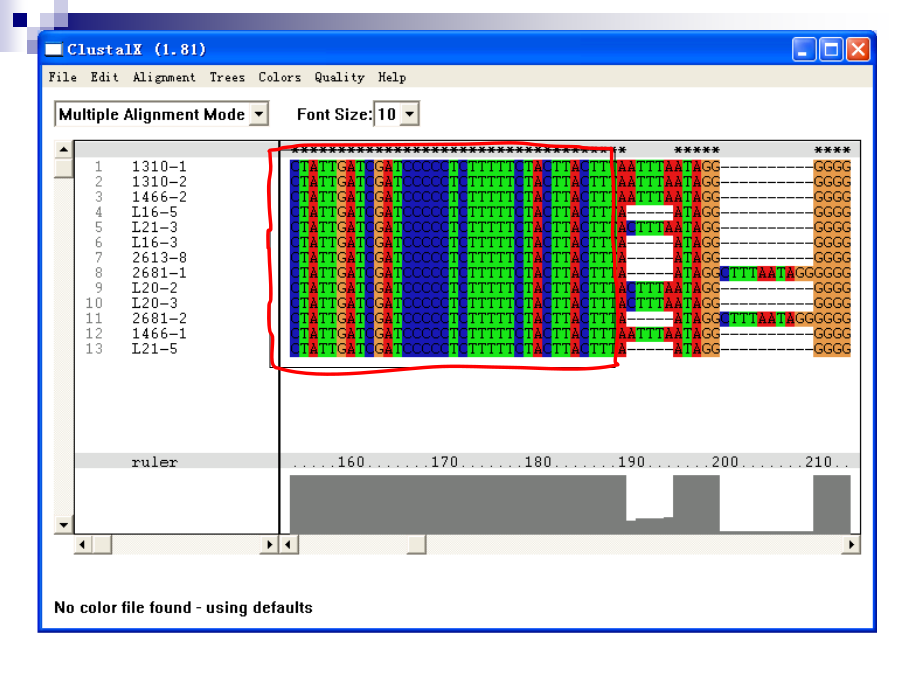Select sequence name L21-5
Image resolution: width=900 pixels, height=675 pixels.
154,349
